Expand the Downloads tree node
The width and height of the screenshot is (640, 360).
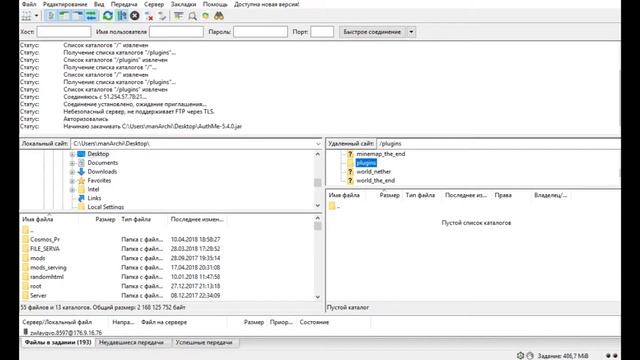click(72, 172)
